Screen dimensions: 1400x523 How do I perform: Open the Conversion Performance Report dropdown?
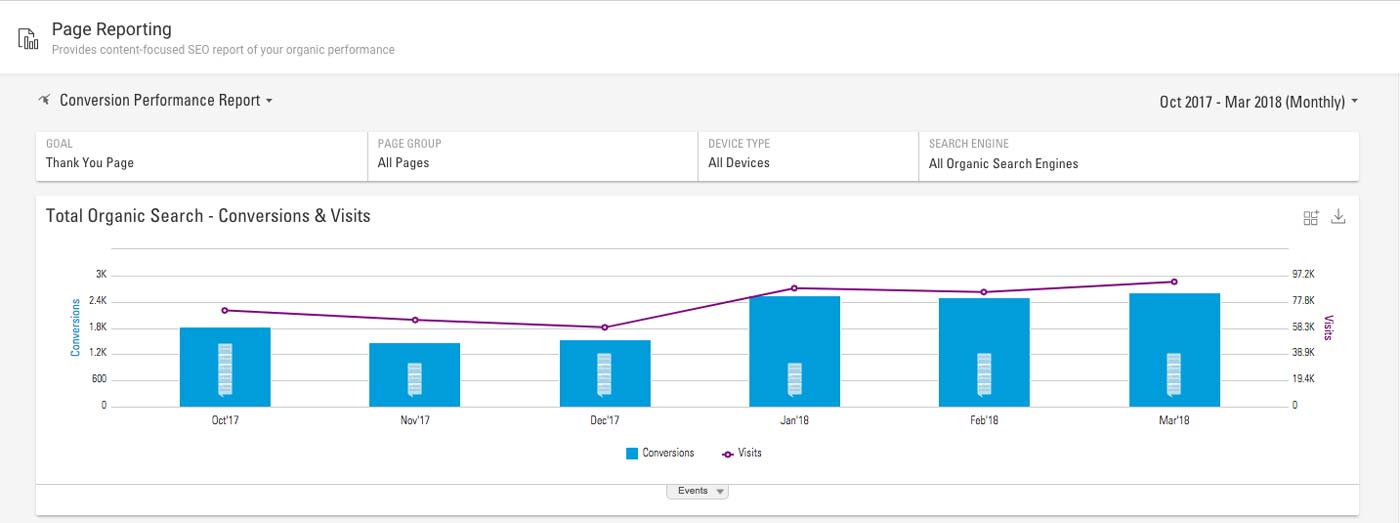pyautogui.click(x=166, y=100)
